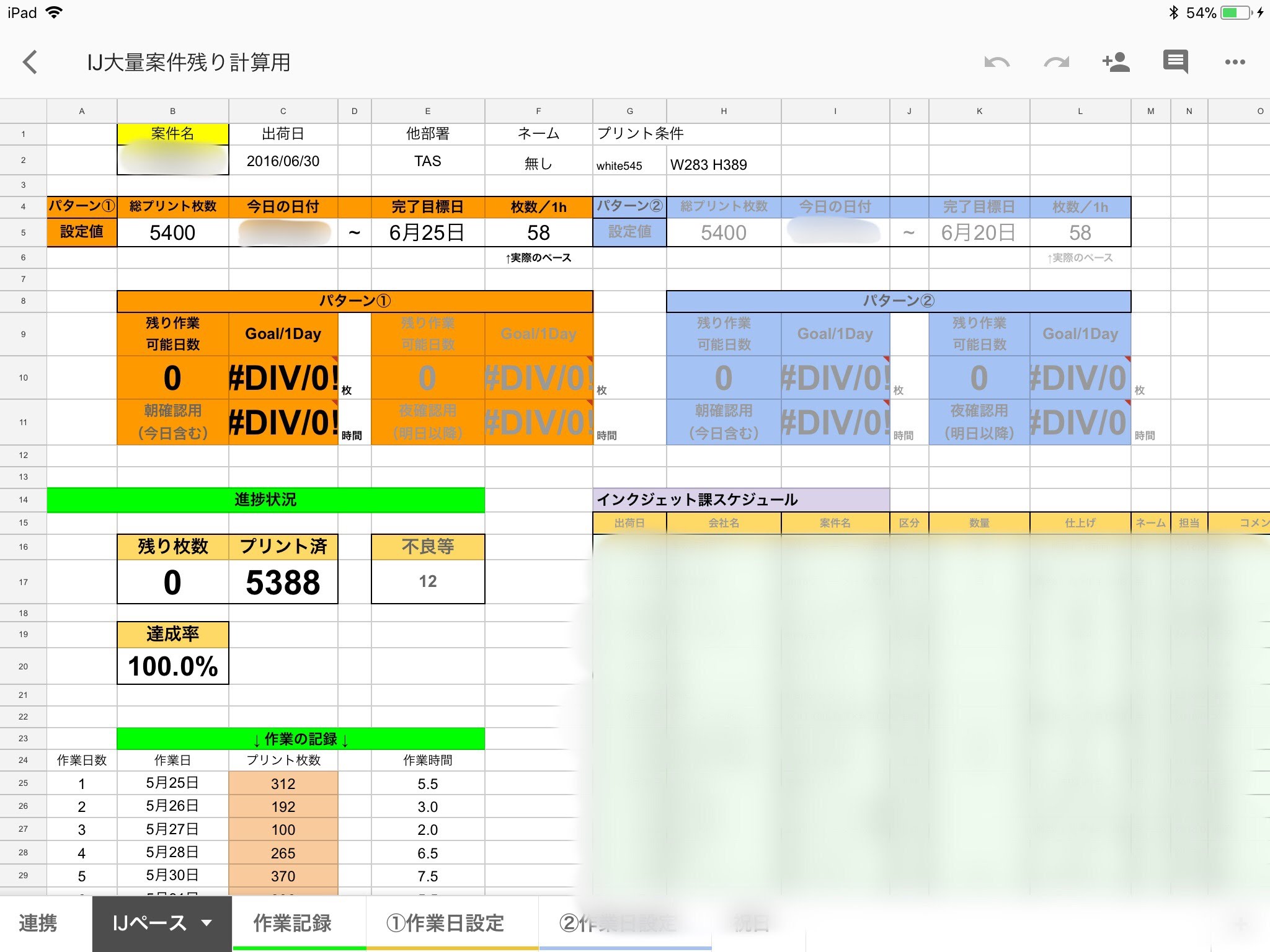Open the add people share icon
This screenshot has width=1270, height=952.
pyautogui.click(x=1116, y=62)
